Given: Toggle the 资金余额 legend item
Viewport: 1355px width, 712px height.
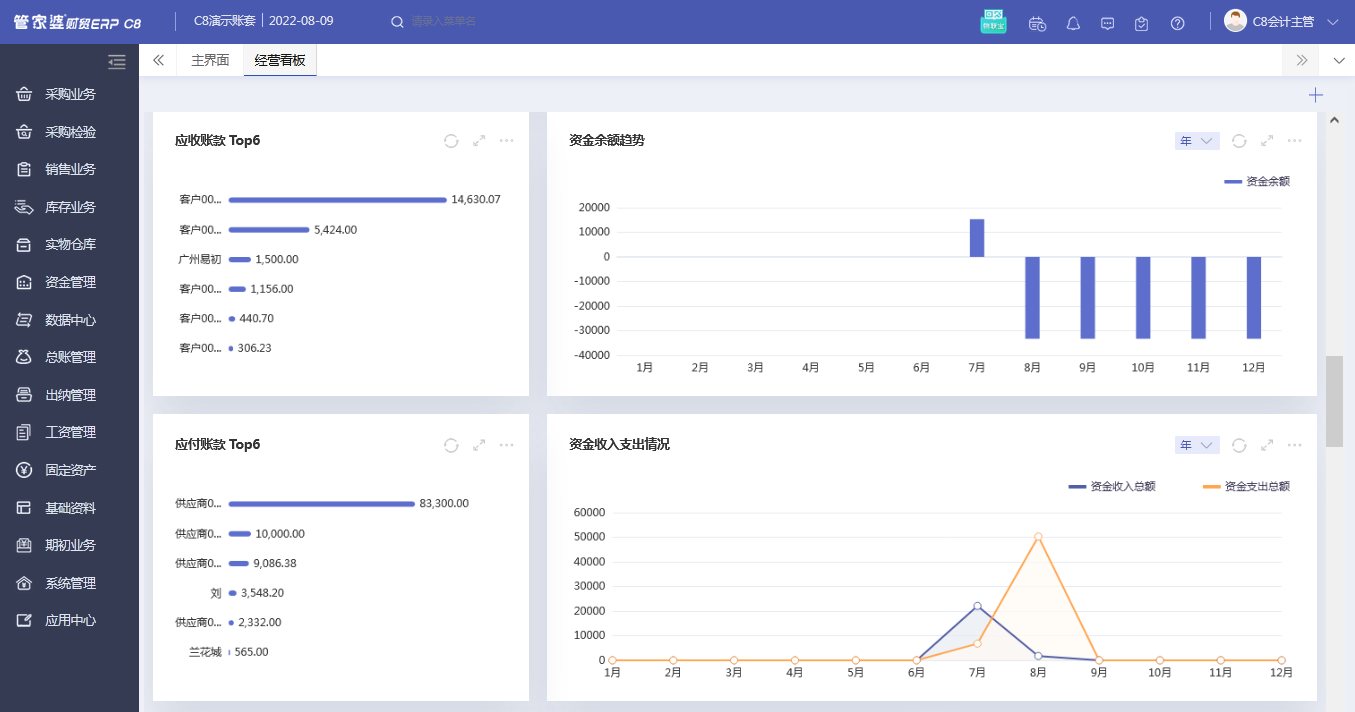Looking at the screenshot, I should tap(1255, 181).
